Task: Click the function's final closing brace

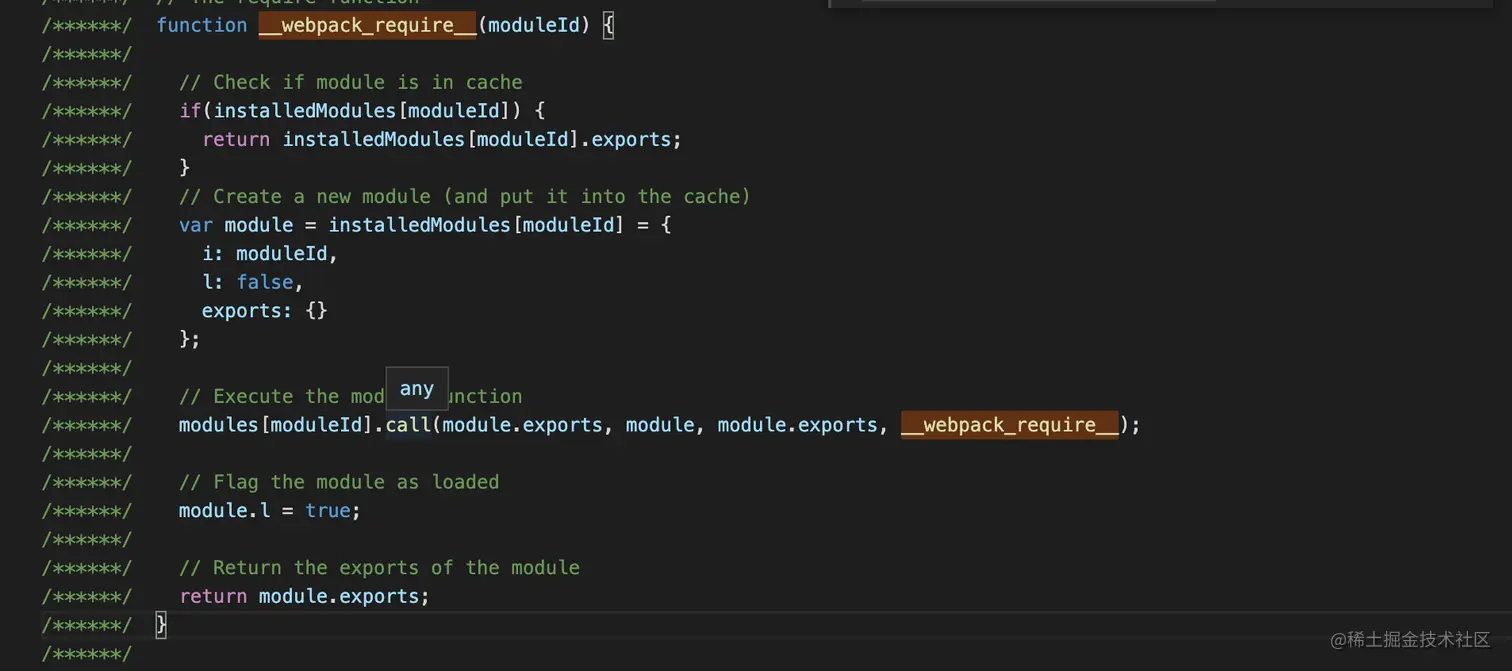Action: pos(162,625)
